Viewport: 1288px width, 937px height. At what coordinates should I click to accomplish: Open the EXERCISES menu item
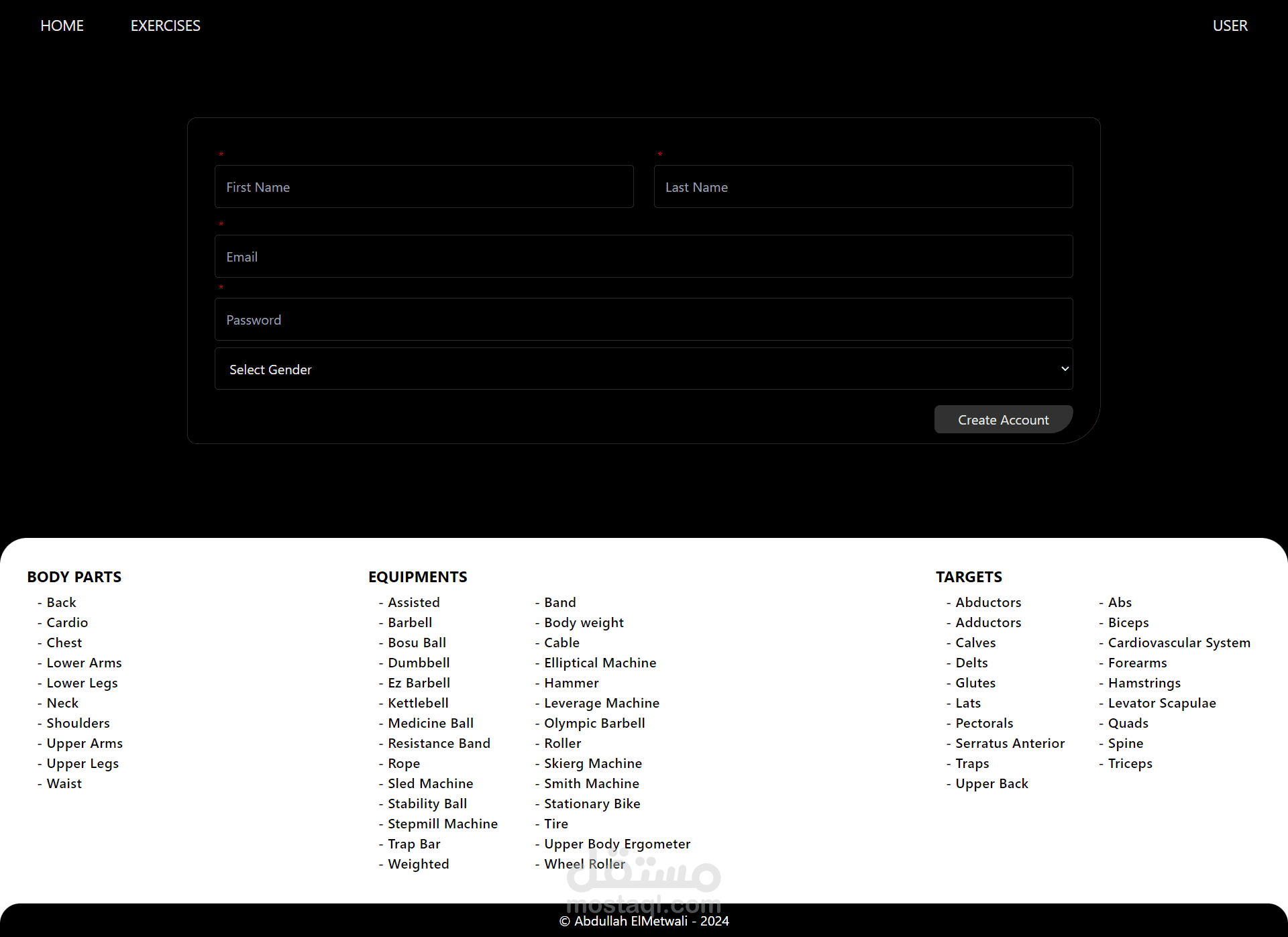tap(165, 25)
